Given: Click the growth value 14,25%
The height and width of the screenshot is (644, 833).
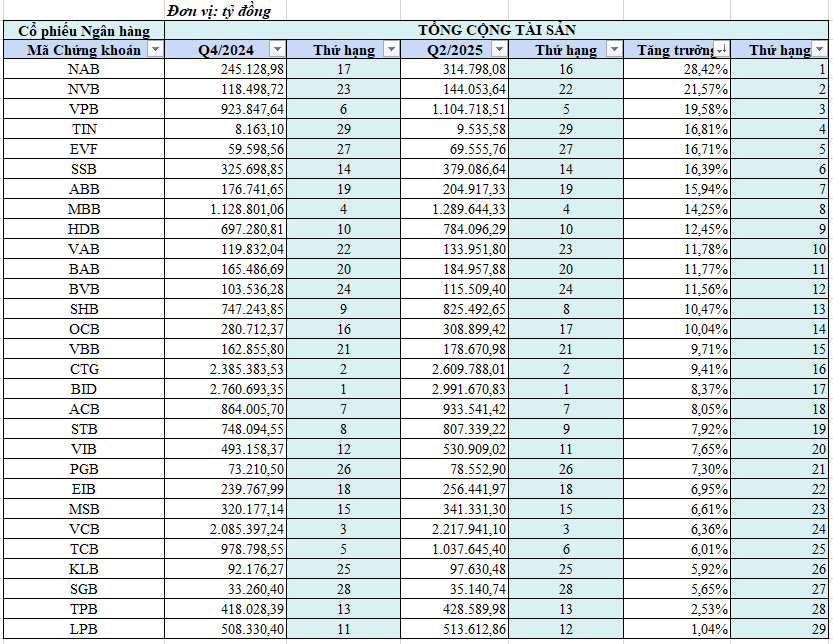Looking at the screenshot, I should (x=677, y=209).
